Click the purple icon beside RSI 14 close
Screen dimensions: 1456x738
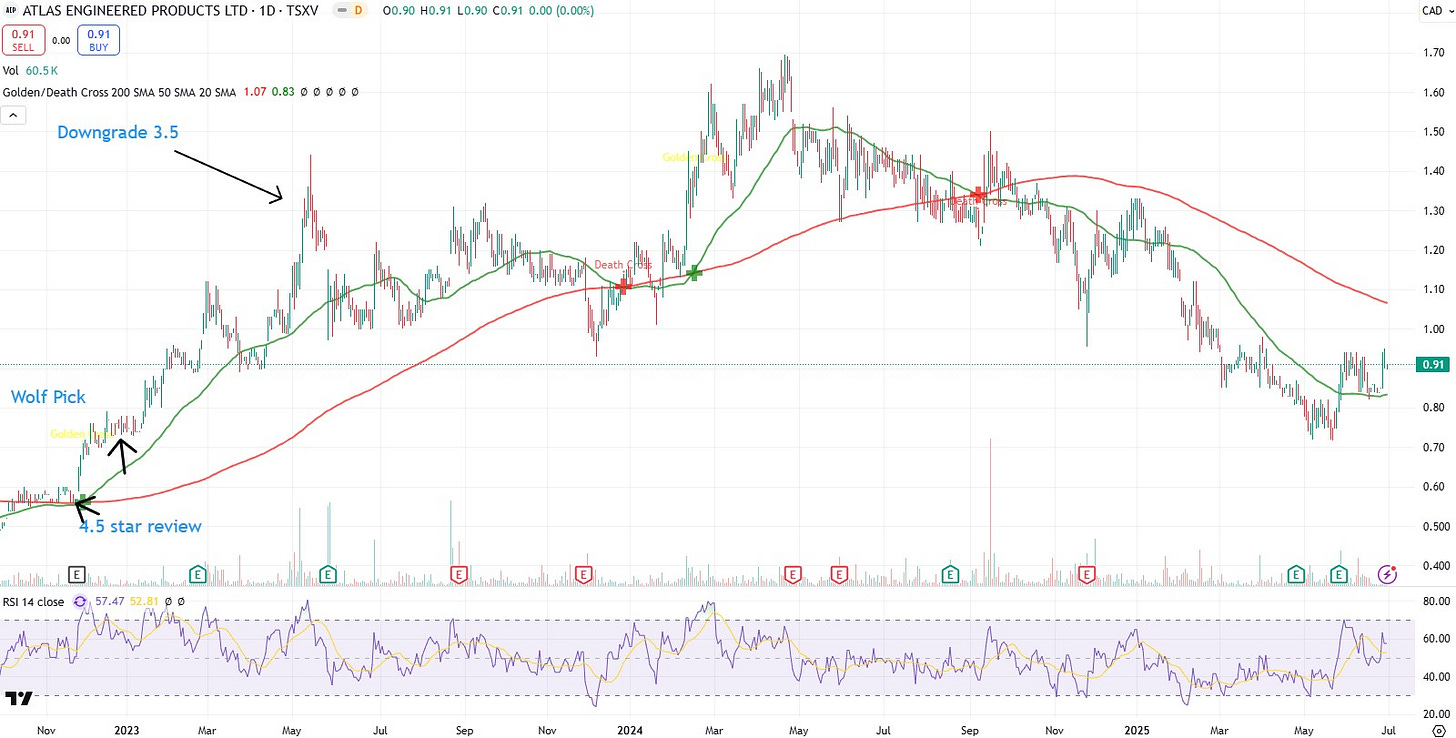point(80,602)
